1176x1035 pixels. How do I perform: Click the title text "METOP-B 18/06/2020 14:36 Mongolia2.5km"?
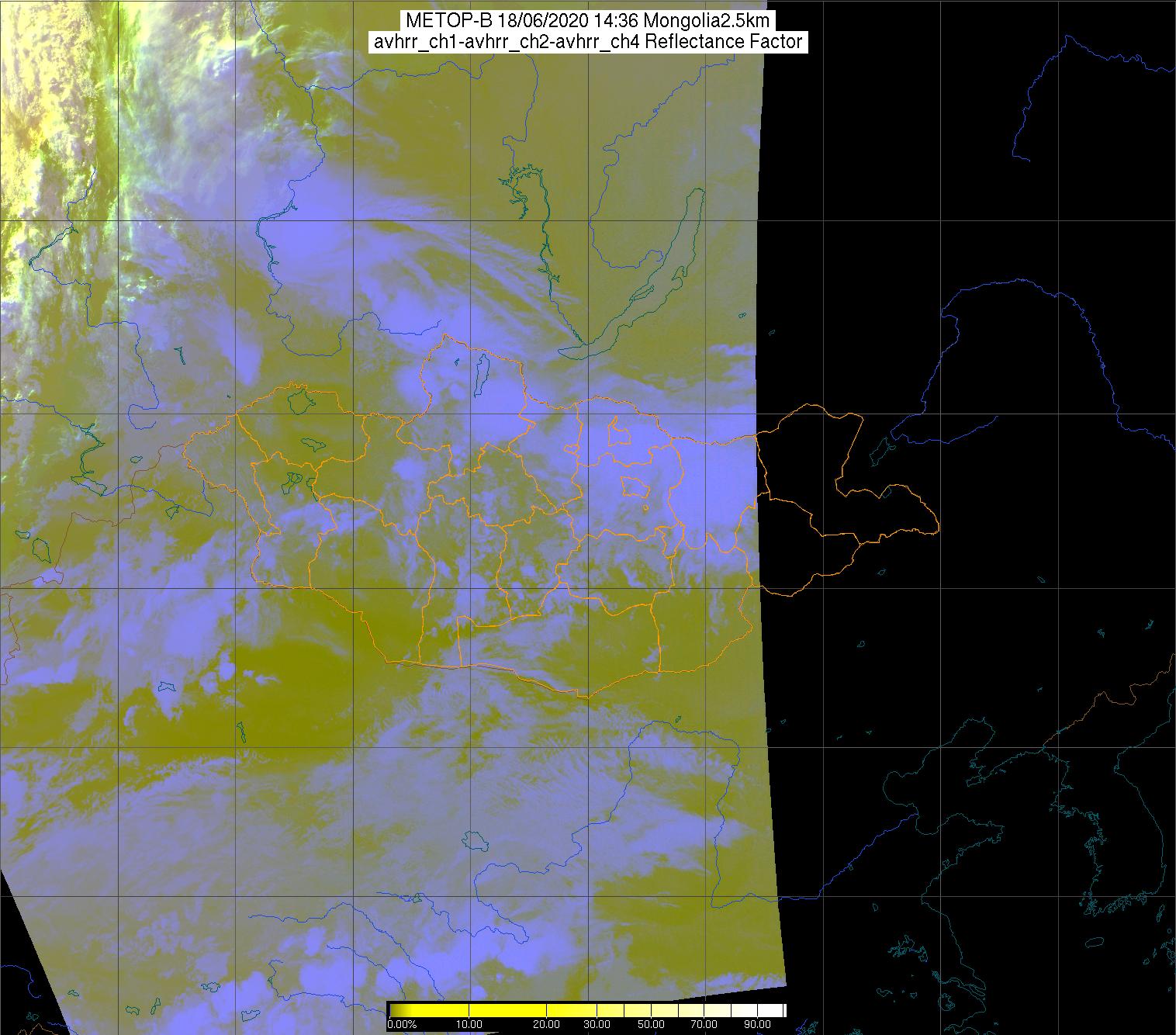[x=587, y=21]
